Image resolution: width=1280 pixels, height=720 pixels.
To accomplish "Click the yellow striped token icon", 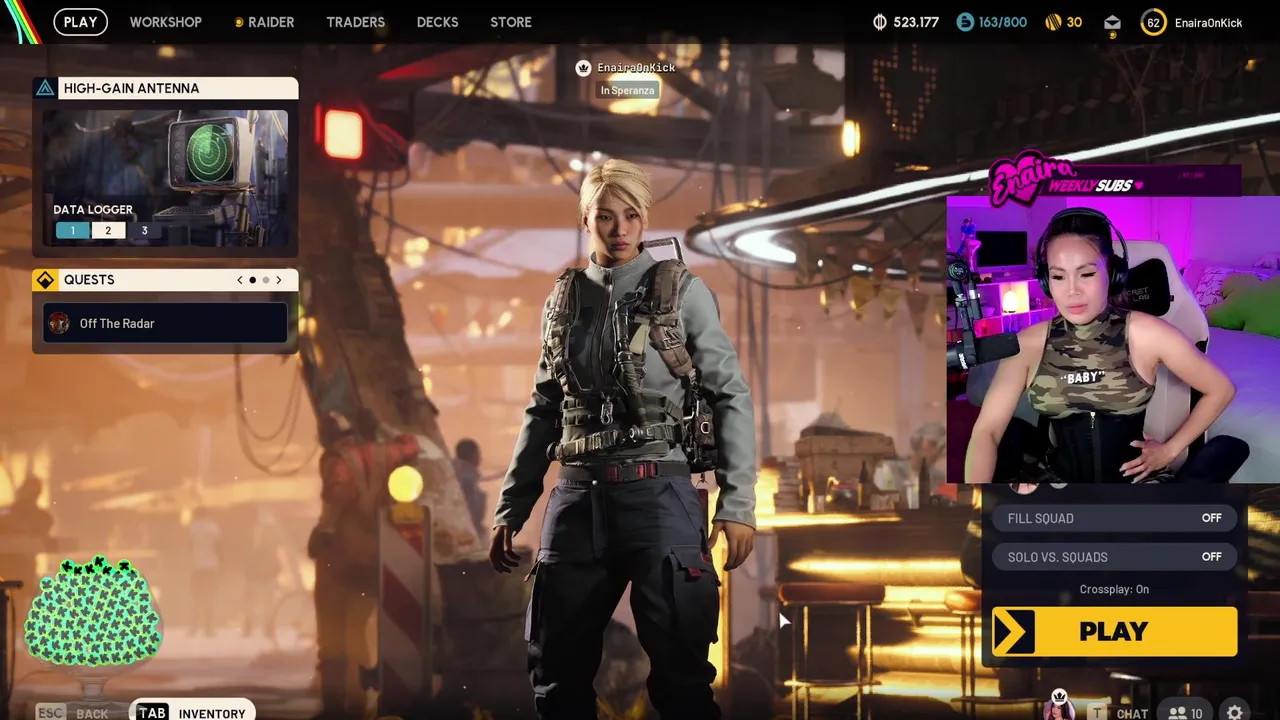I will [x=1053, y=22].
